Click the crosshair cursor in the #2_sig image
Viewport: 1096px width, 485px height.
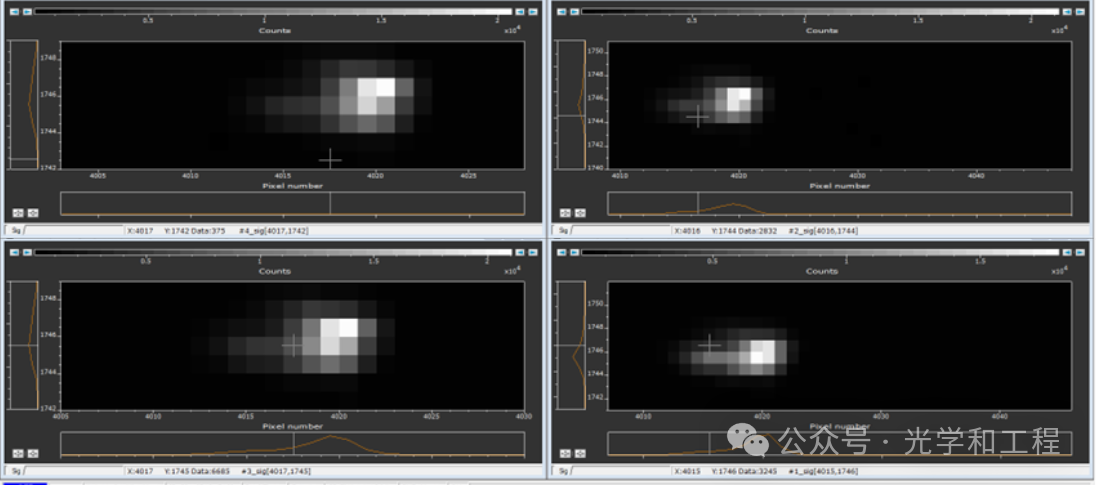(x=697, y=116)
